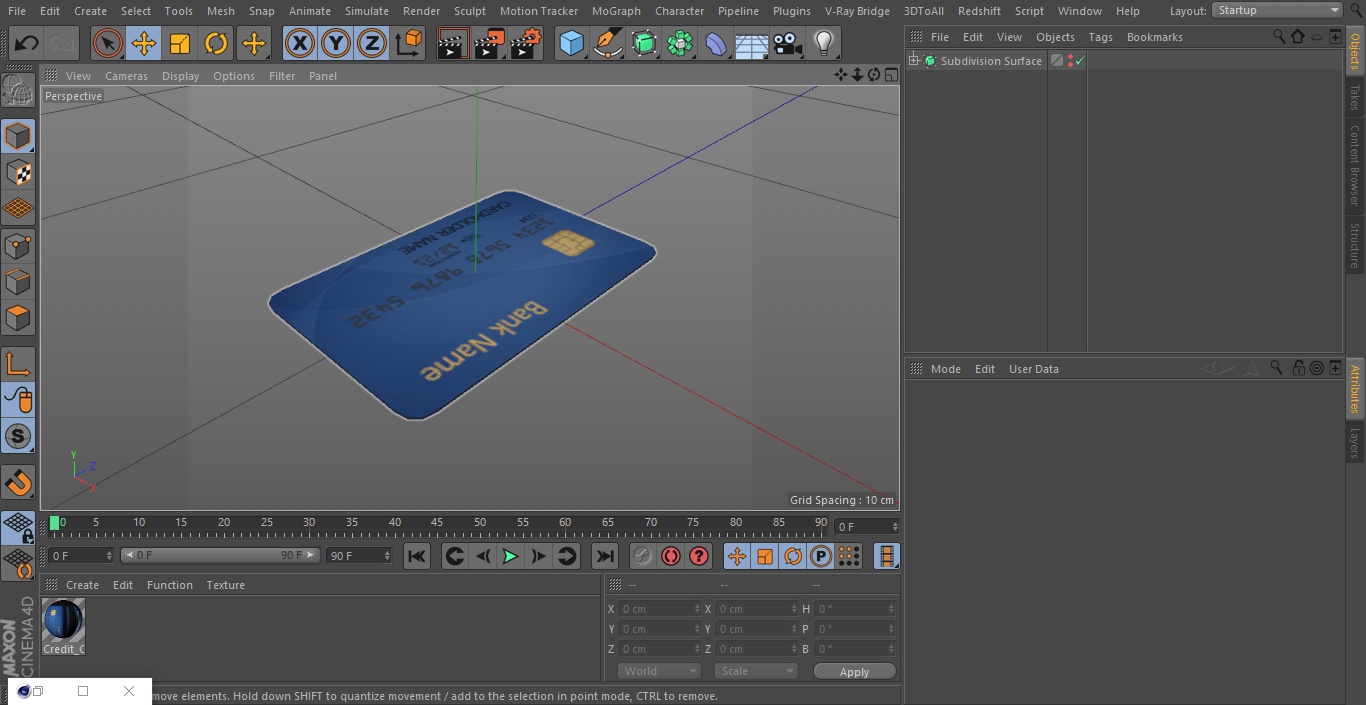The height and width of the screenshot is (705, 1366).
Task: Toggle Y axis lock
Action: pos(336,43)
